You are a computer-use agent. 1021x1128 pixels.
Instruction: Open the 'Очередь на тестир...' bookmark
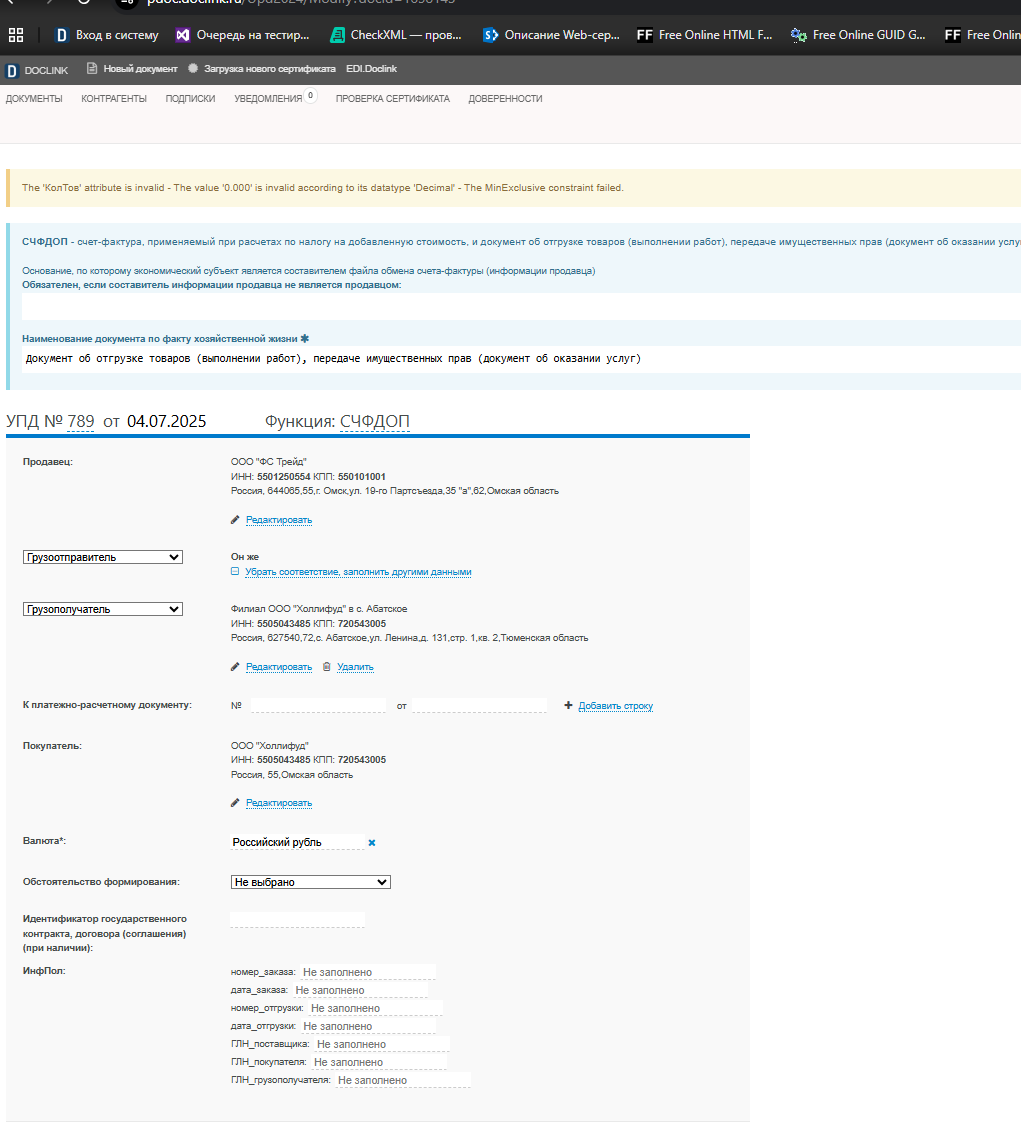click(242, 35)
